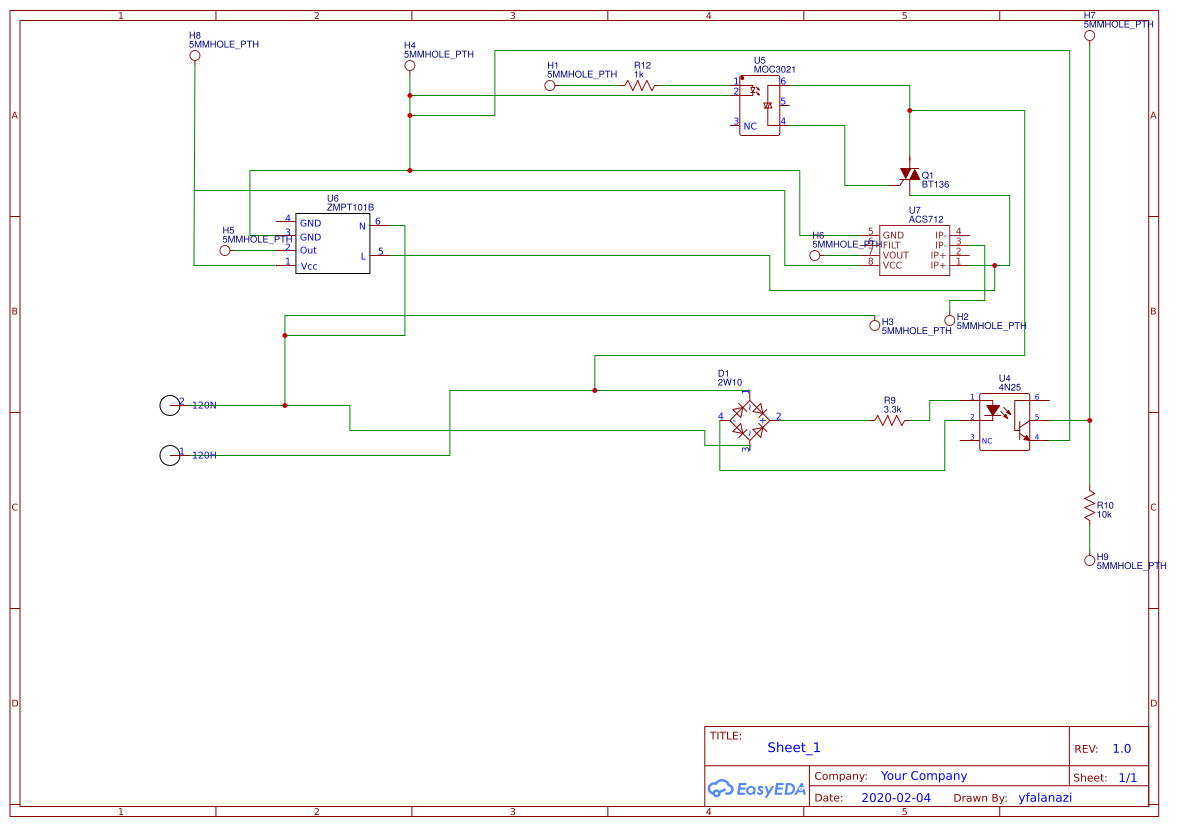Image resolution: width=1177 pixels, height=827 pixels.
Task: Click mounting hole H7 at top right
Action: click(1089, 35)
